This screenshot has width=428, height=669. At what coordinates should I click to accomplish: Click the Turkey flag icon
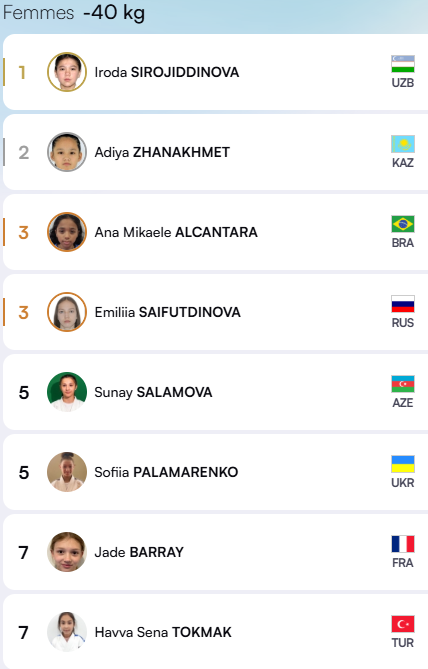[403, 624]
